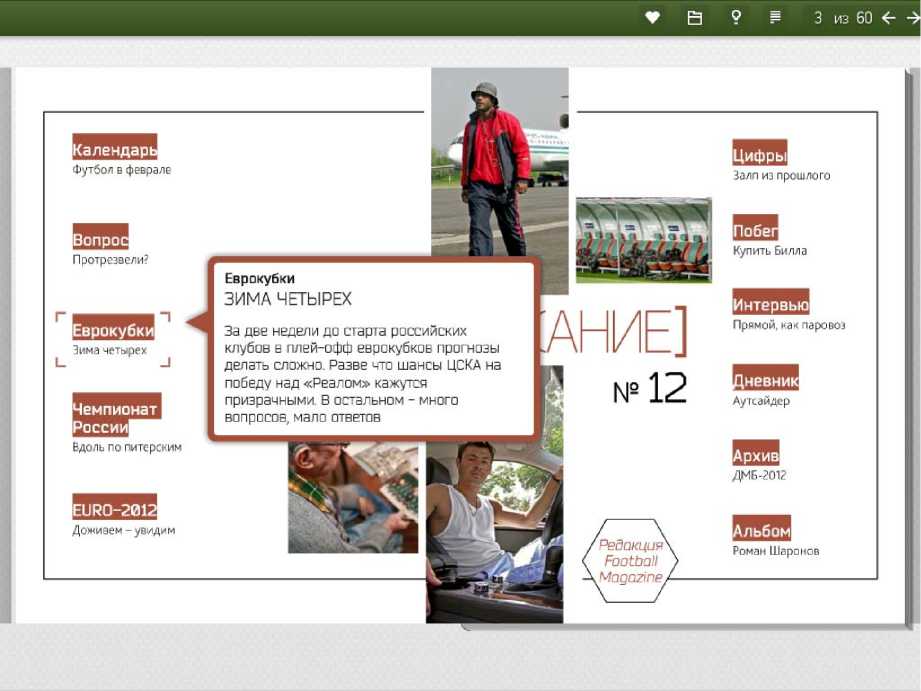This screenshot has width=921, height=691.
Task: Click the lightbulb hints icon
Action: (735, 17)
